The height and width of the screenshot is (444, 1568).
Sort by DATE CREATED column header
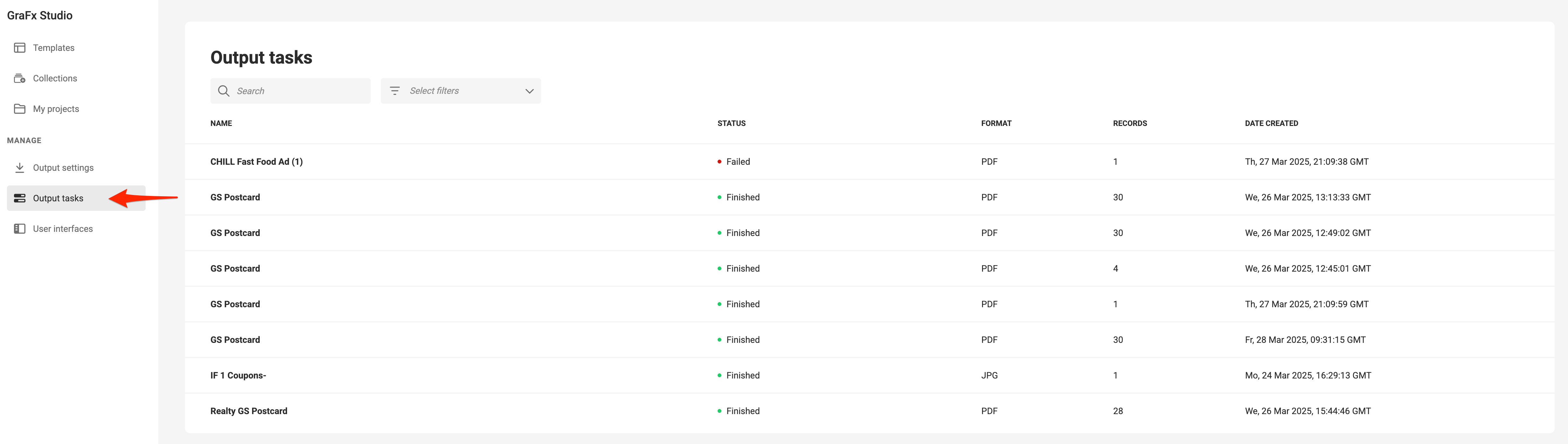[1271, 123]
